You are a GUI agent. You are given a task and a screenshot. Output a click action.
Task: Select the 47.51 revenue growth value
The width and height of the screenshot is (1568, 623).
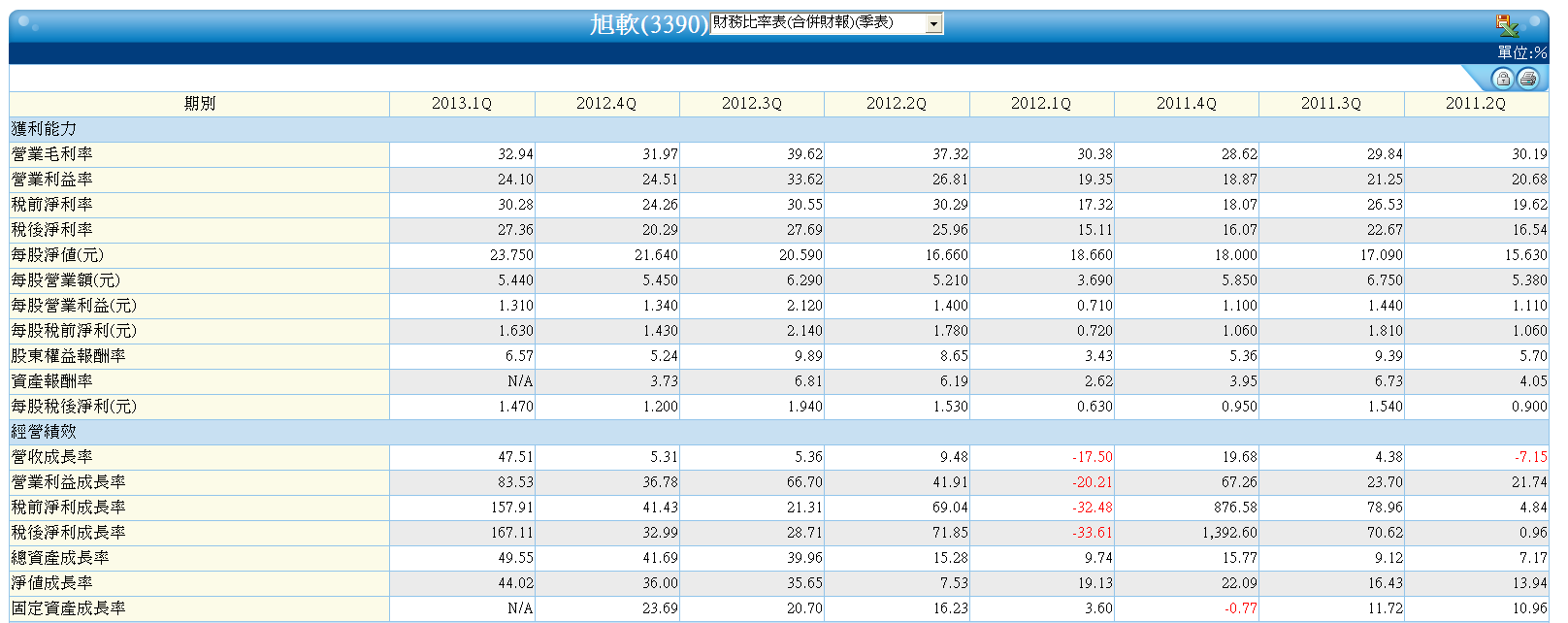click(515, 457)
